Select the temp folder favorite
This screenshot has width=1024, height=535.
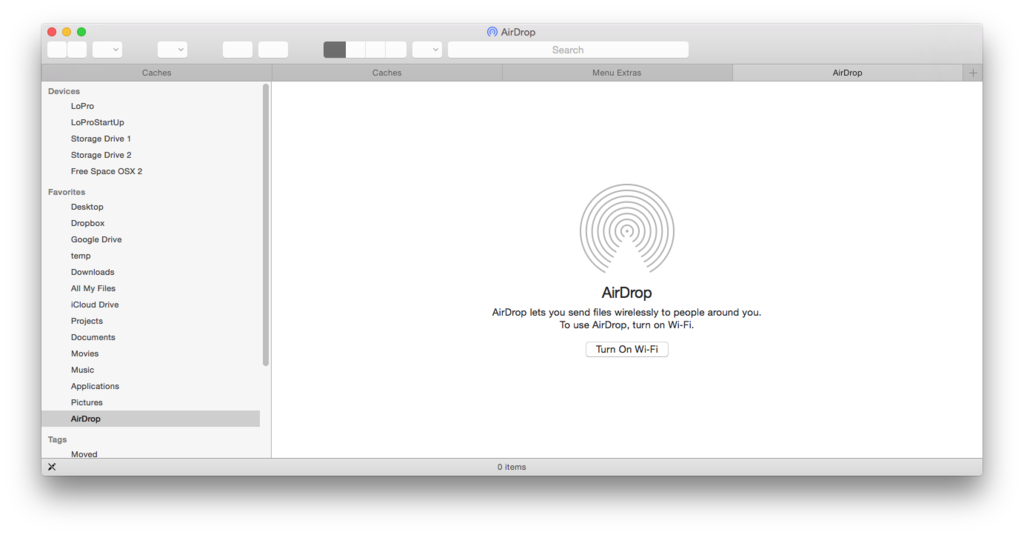tap(80, 255)
